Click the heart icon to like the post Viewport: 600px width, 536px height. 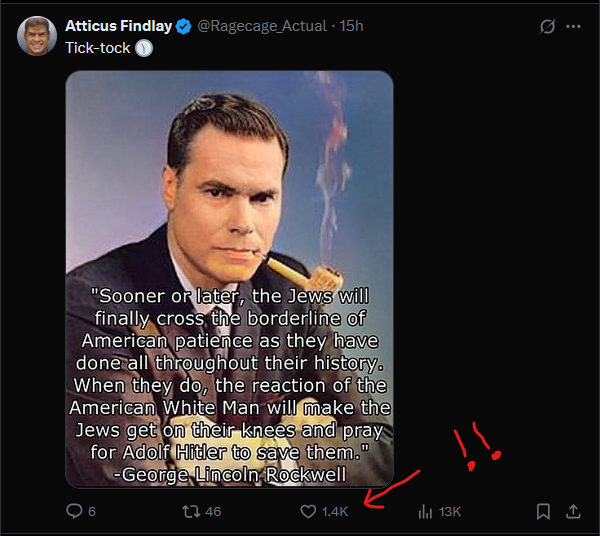(x=308, y=511)
